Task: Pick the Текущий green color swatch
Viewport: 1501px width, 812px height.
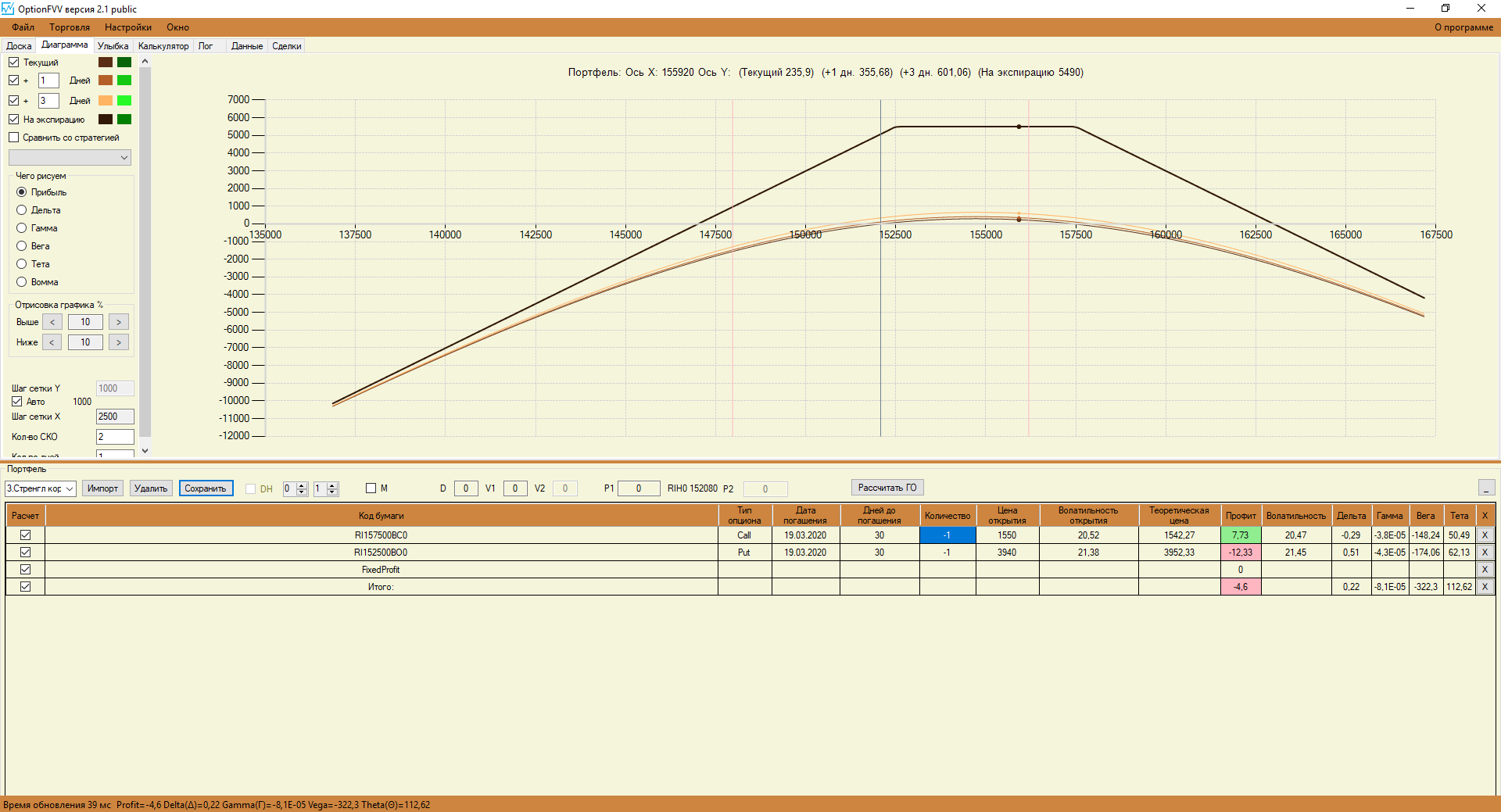Action: [x=124, y=63]
